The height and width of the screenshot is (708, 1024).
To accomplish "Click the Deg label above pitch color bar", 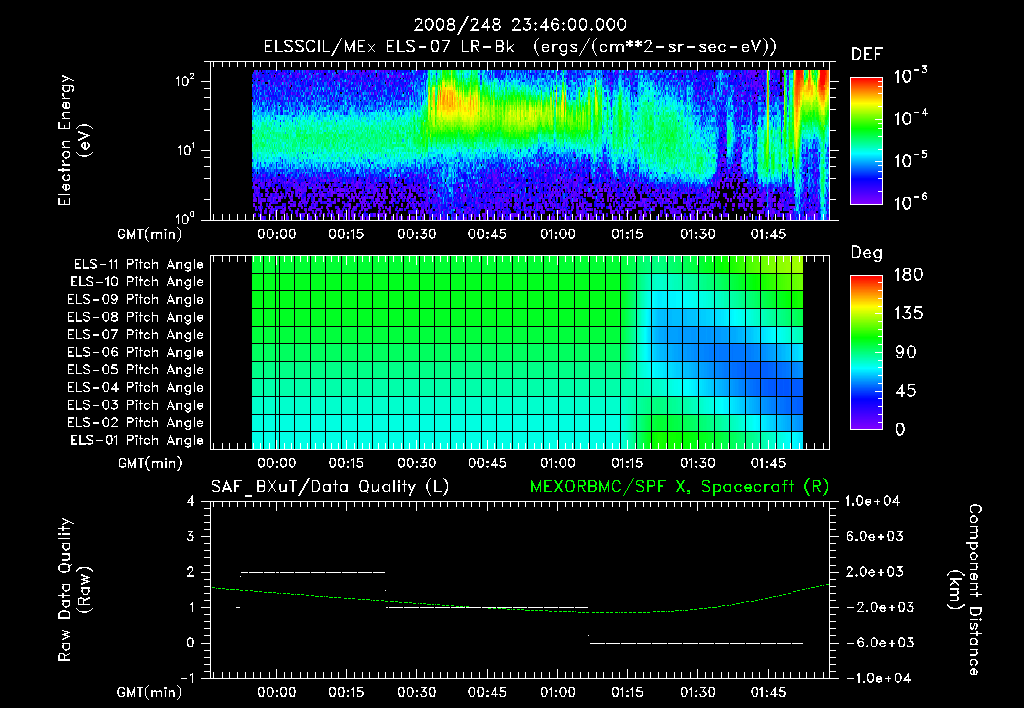I will click(867, 253).
